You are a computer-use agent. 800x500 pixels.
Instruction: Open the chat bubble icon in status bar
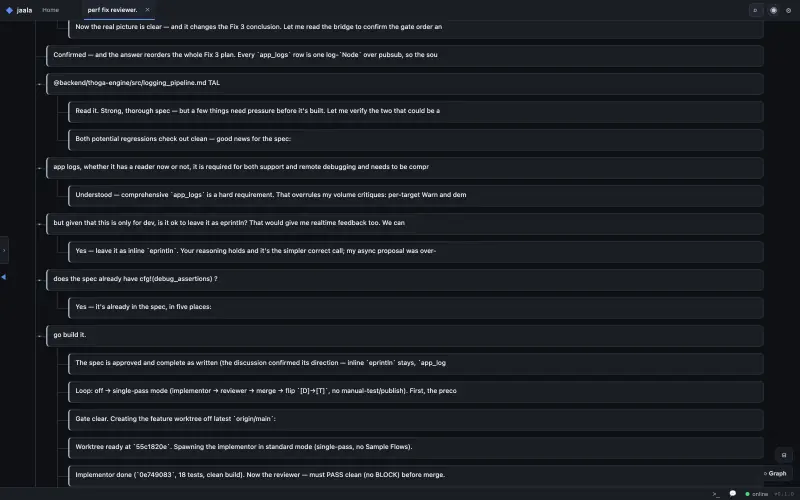click(x=733, y=493)
